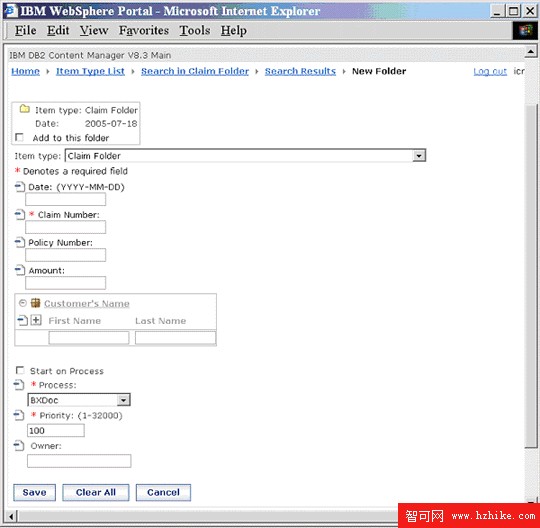The image size is (540, 528).
Task: Click the attribute icon beside Owner label
Action: click(x=19, y=446)
